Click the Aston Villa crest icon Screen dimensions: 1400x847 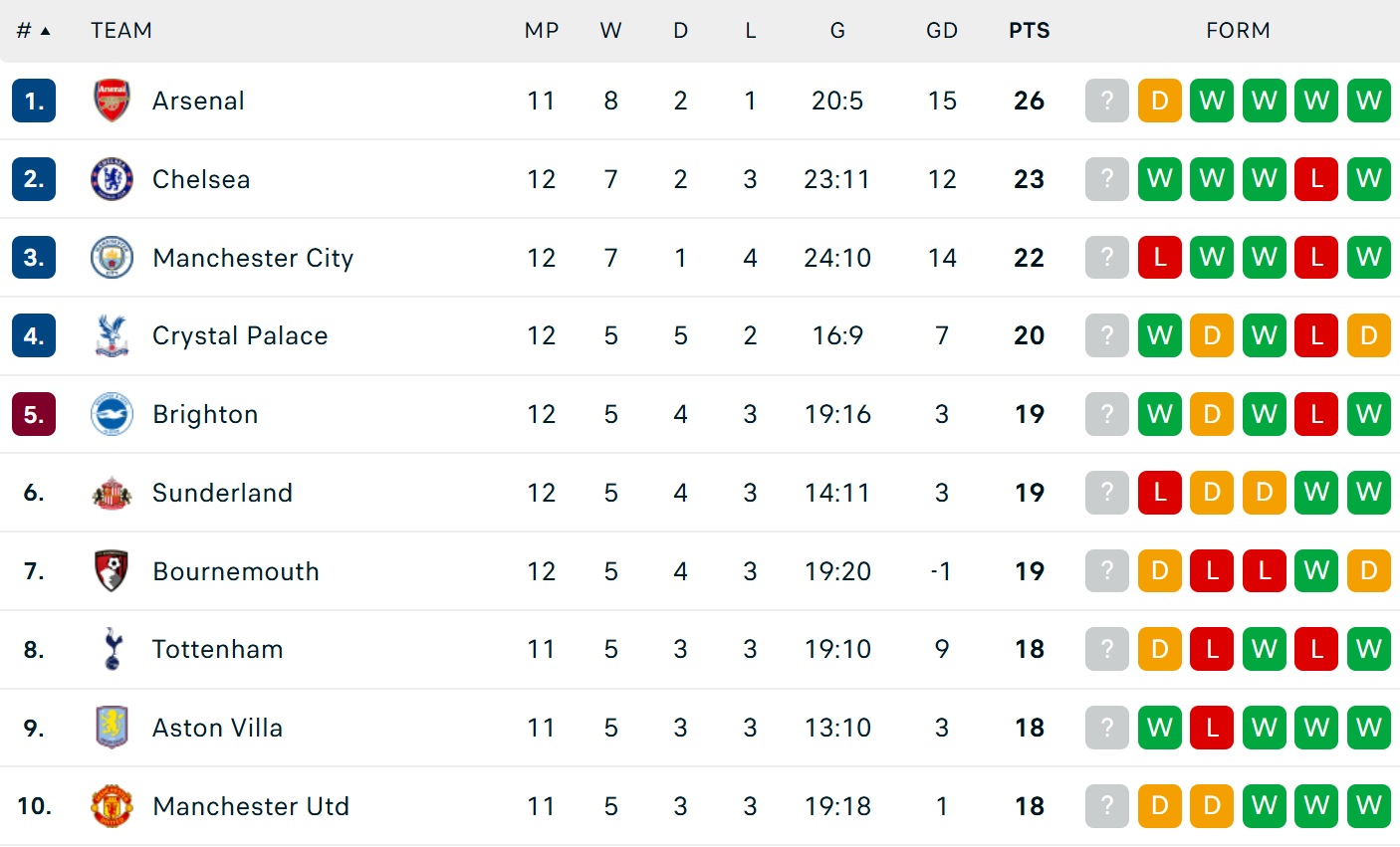tap(112, 728)
